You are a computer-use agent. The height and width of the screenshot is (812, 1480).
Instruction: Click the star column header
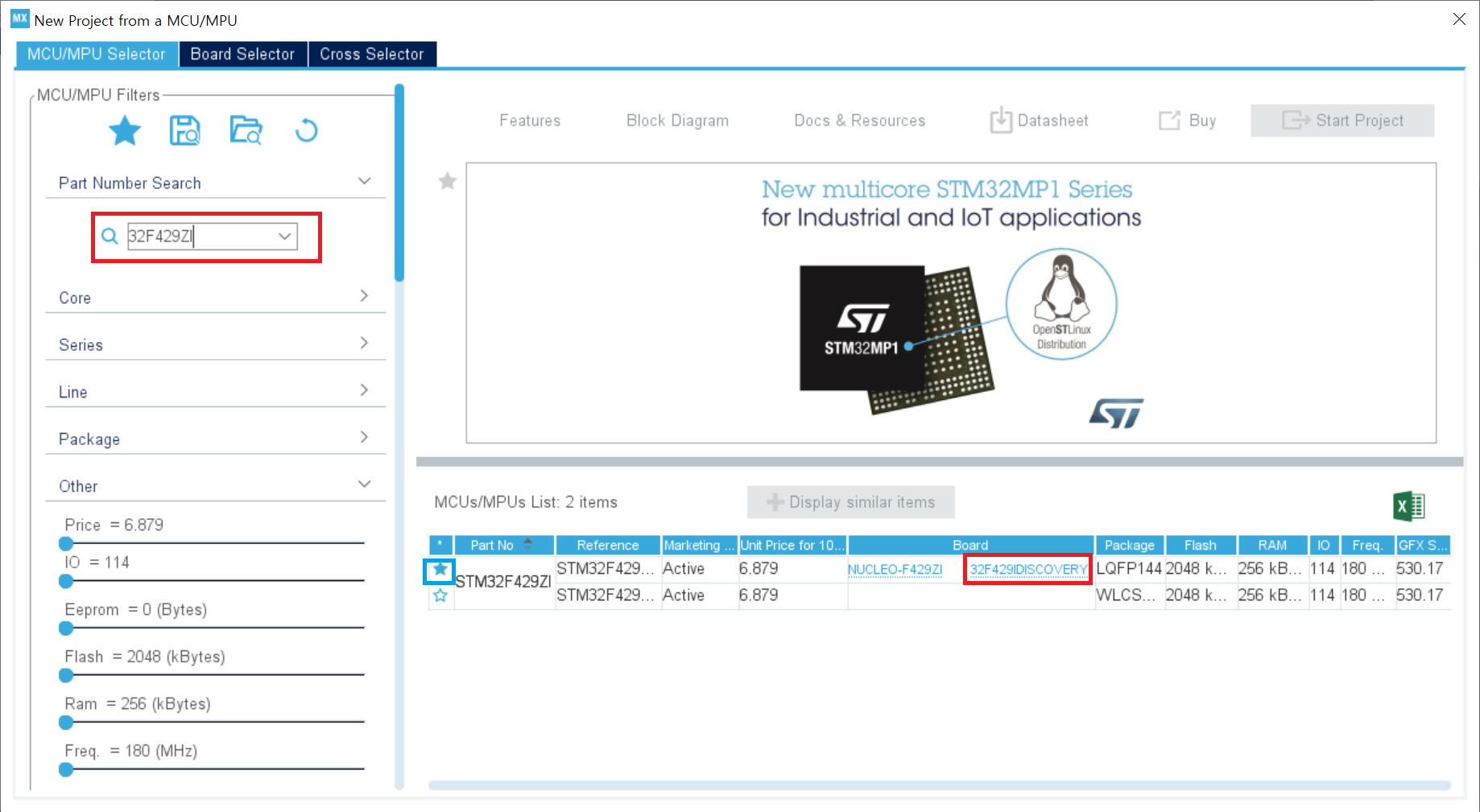tap(440, 545)
